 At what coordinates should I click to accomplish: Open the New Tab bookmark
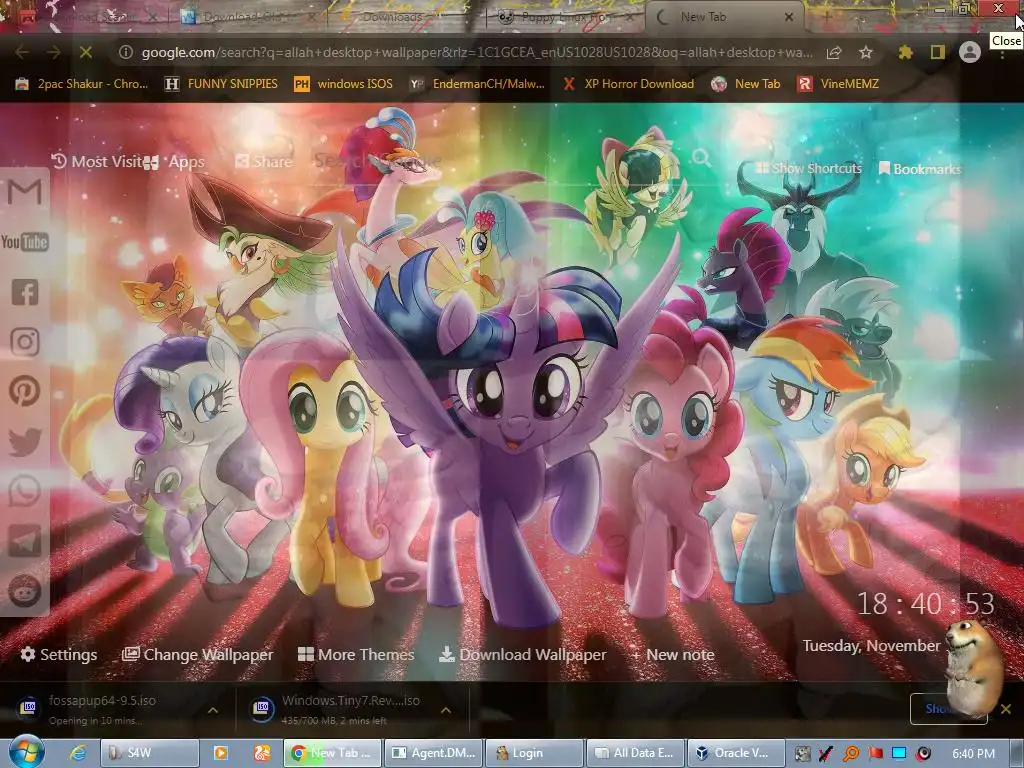pos(746,84)
